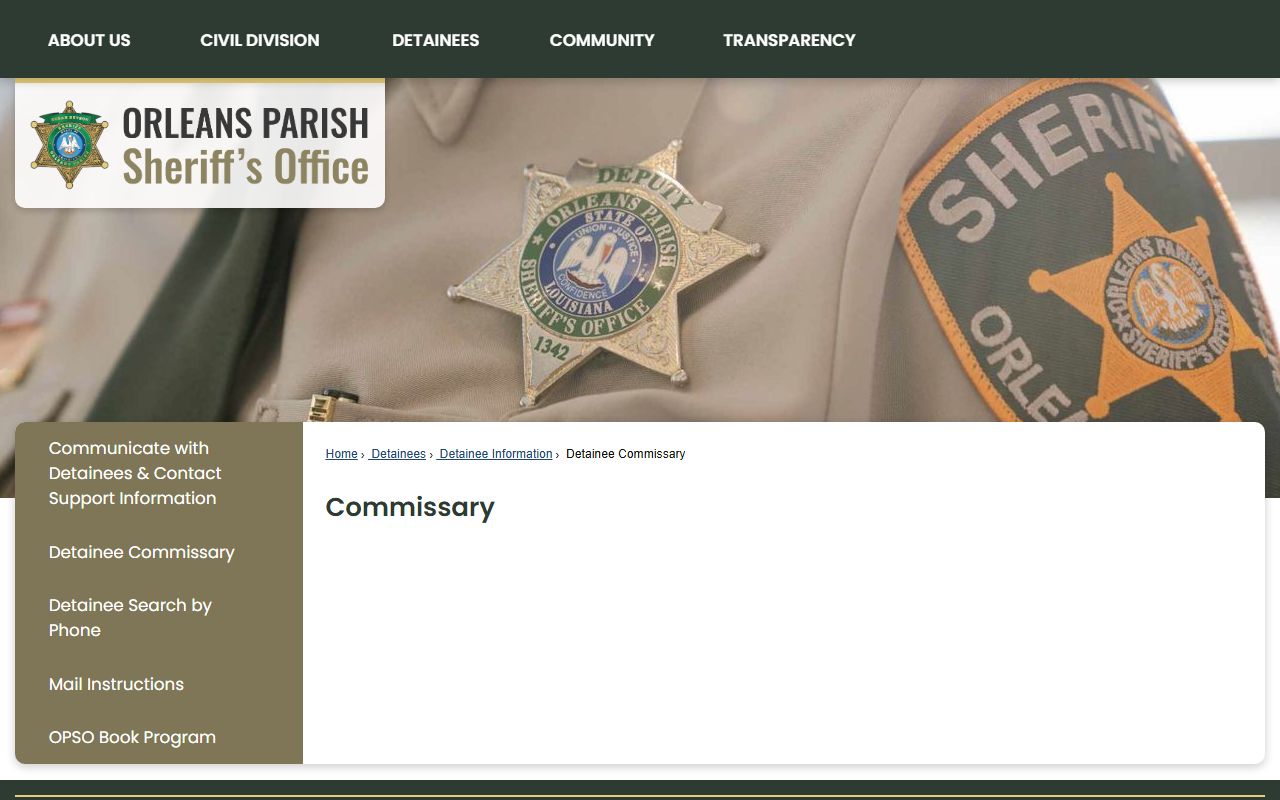Go to Detainees breadcrumb link
The width and height of the screenshot is (1280, 800).
pyautogui.click(x=397, y=454)
